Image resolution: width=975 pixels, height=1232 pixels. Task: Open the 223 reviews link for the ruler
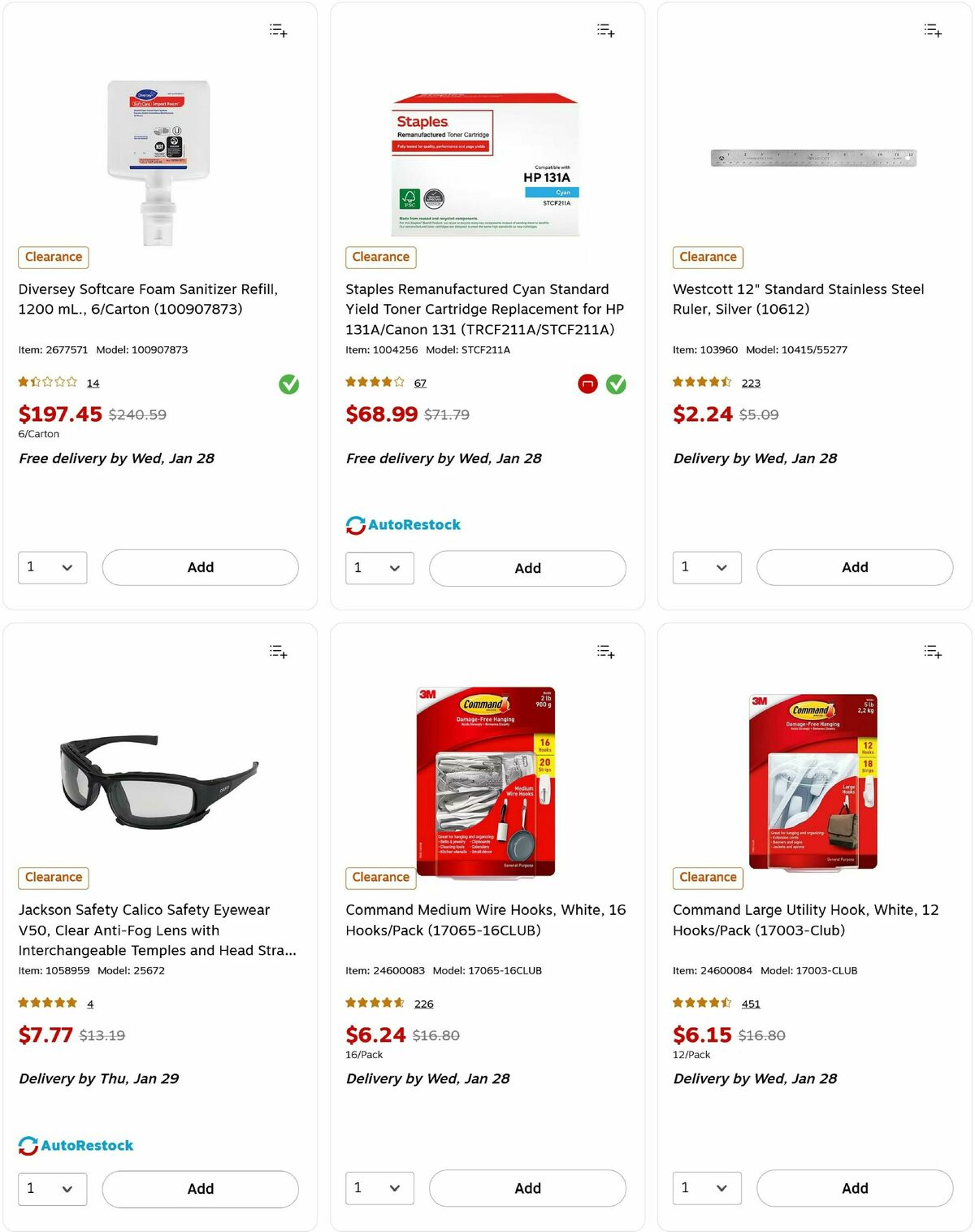tap(751, 383)
